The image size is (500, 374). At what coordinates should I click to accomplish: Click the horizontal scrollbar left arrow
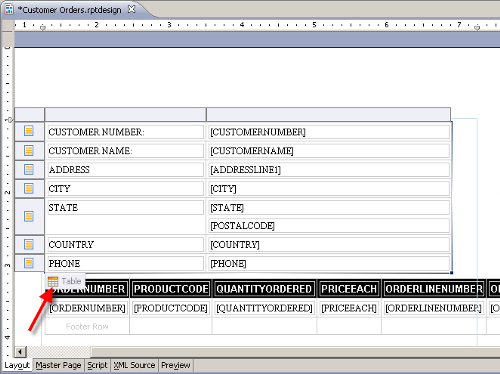pyautogui.click(x=20, y=352)
